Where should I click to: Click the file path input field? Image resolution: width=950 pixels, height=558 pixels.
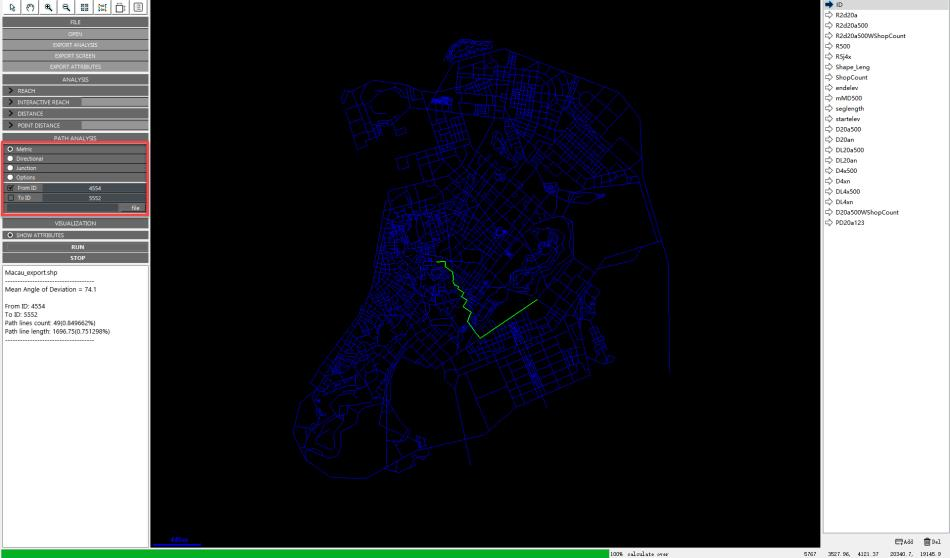pyautogui.click(x=62, y=208)
